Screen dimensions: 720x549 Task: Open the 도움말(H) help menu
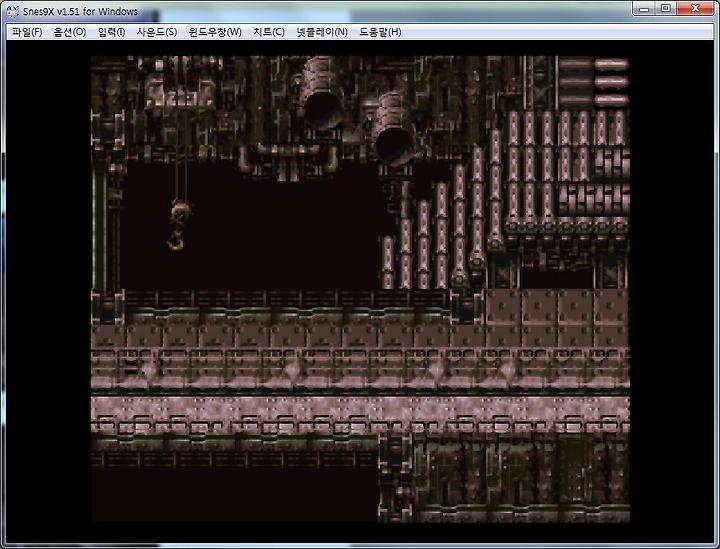(380, 32)
